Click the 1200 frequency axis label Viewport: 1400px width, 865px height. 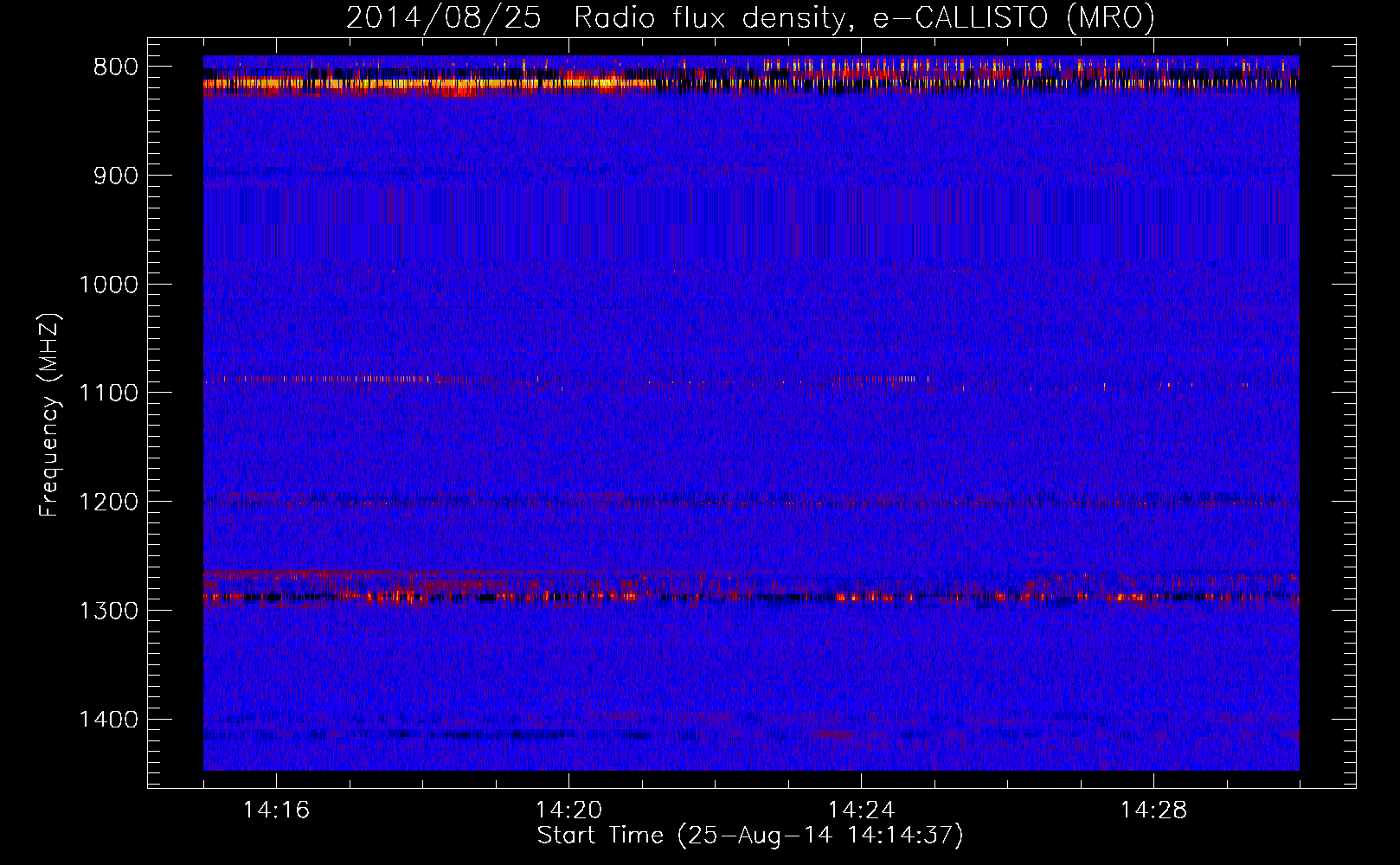[108, 502]
